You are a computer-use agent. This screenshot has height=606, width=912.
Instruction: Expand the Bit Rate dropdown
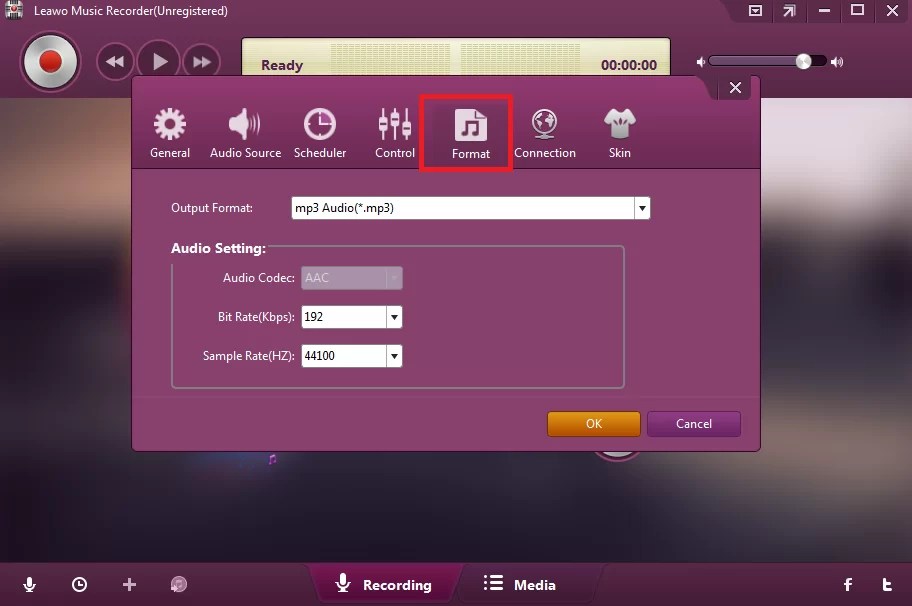click(394, 316)
